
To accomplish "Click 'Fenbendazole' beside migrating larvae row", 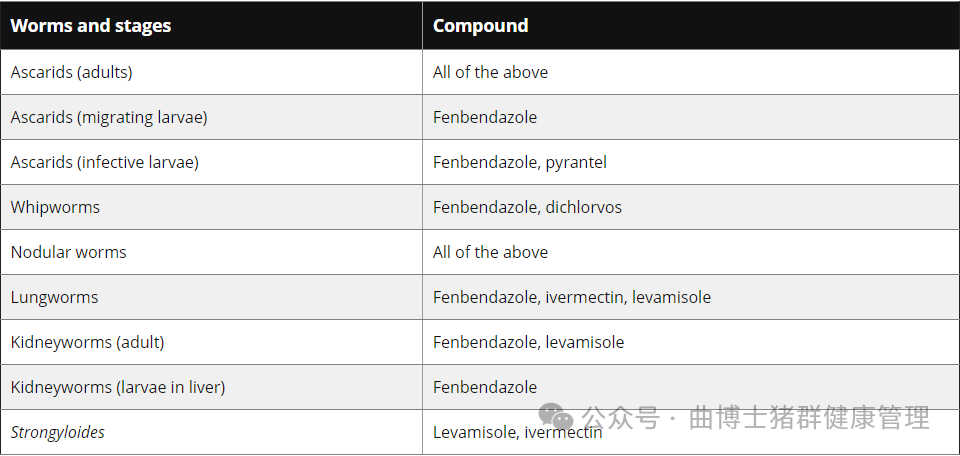I will pyautogui.click(x=485, y=117).
